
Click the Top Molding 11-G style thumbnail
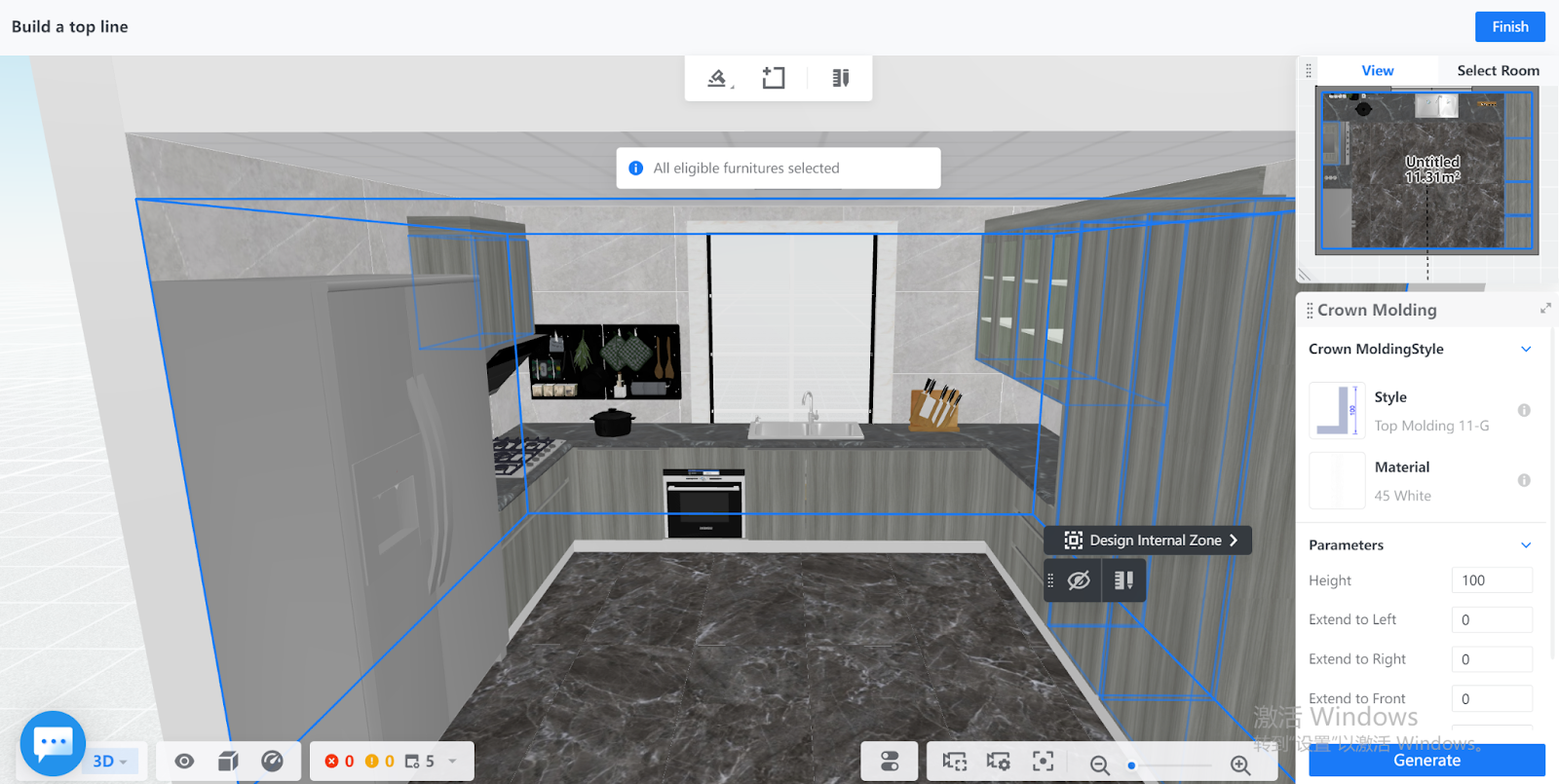1337,410
